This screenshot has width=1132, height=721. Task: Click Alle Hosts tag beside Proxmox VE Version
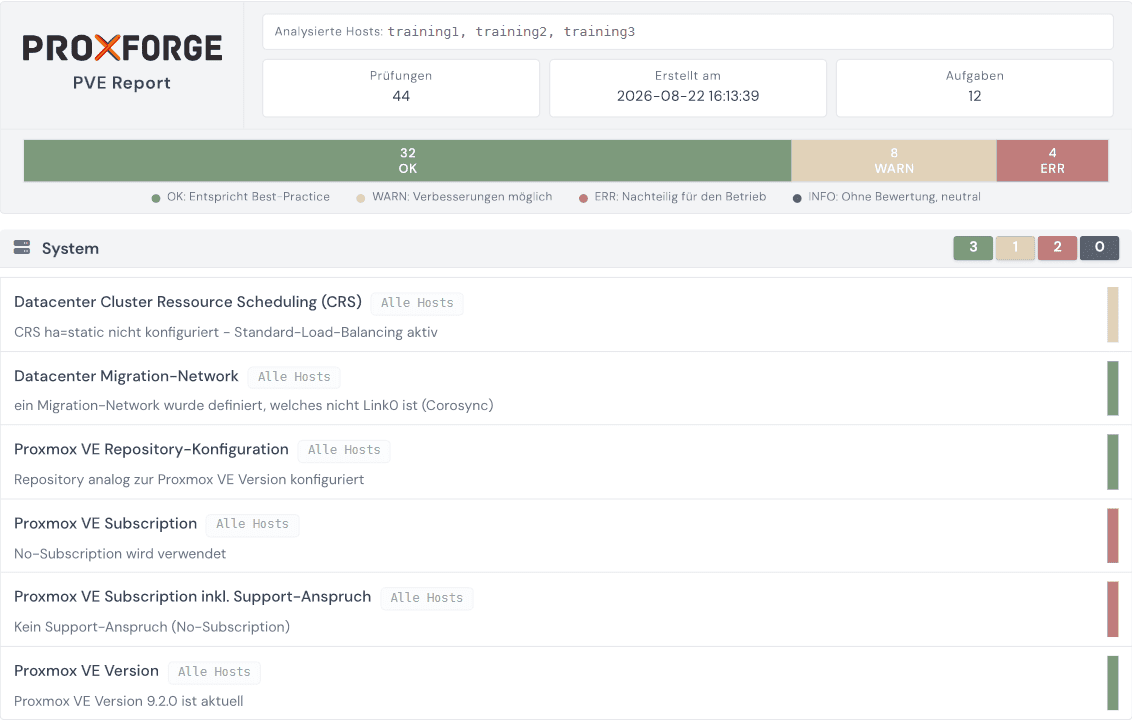tap(214, 673)
